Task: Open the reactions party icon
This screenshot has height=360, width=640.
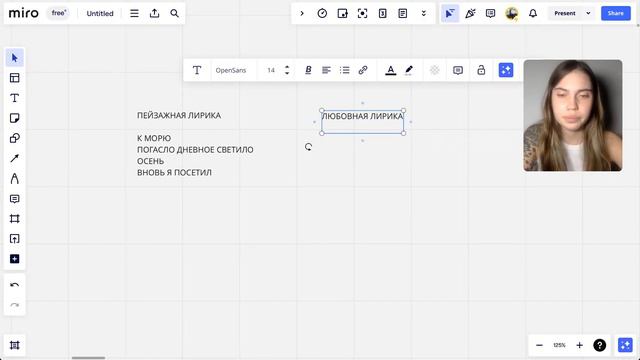Action: coord(470,13)
